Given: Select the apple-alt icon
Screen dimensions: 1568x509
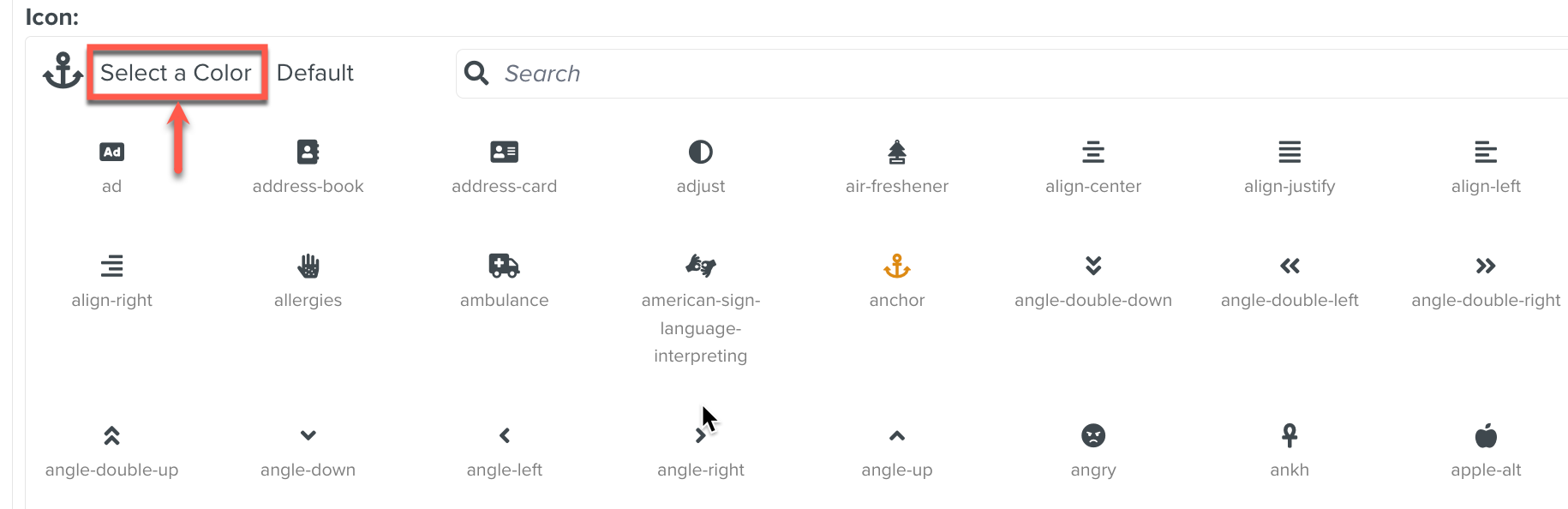Looking at the screenshot, I should click(x=1486, y=435).
